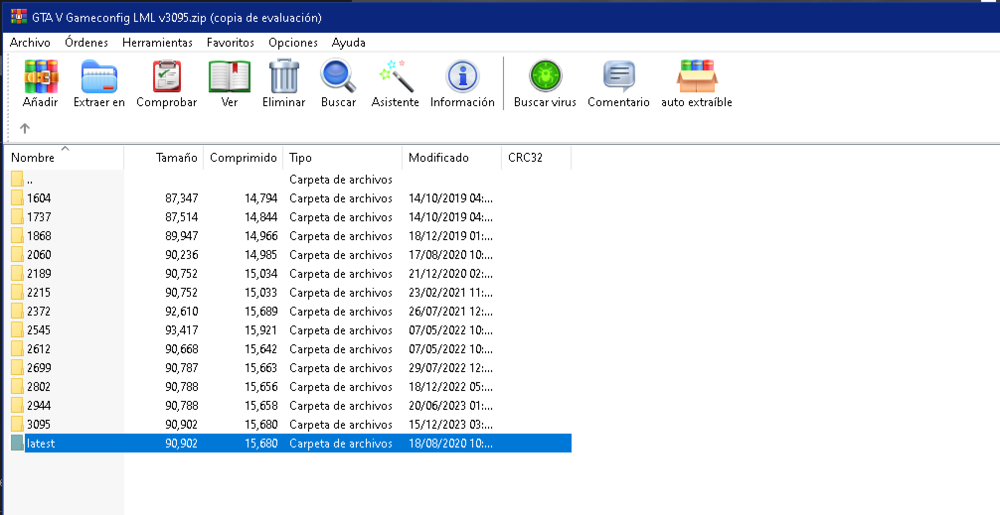The image size is (1000, 515).
Task: Click compressed value 15,642
Action: (x=261, y=349)
